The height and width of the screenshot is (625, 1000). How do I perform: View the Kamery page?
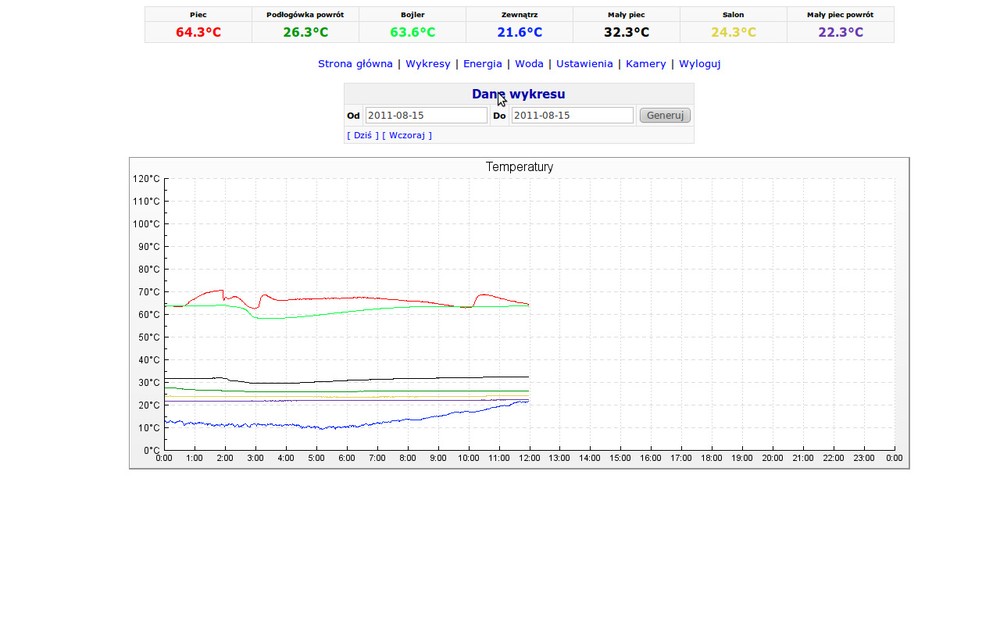coord(645,64)
